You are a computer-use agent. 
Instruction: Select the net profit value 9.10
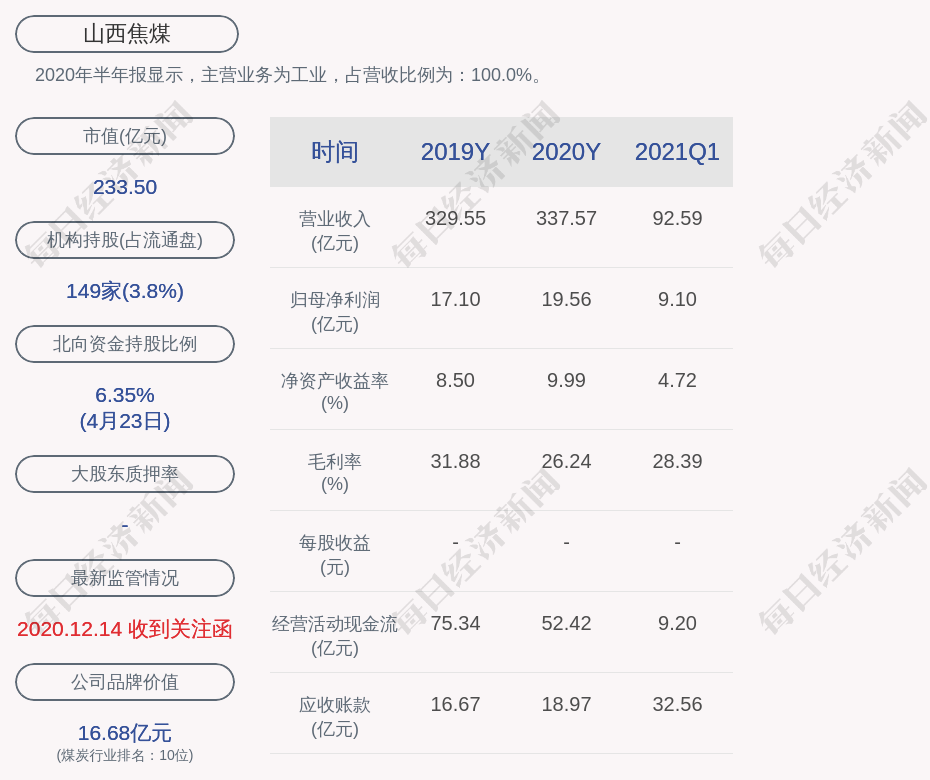click(677, 299)
